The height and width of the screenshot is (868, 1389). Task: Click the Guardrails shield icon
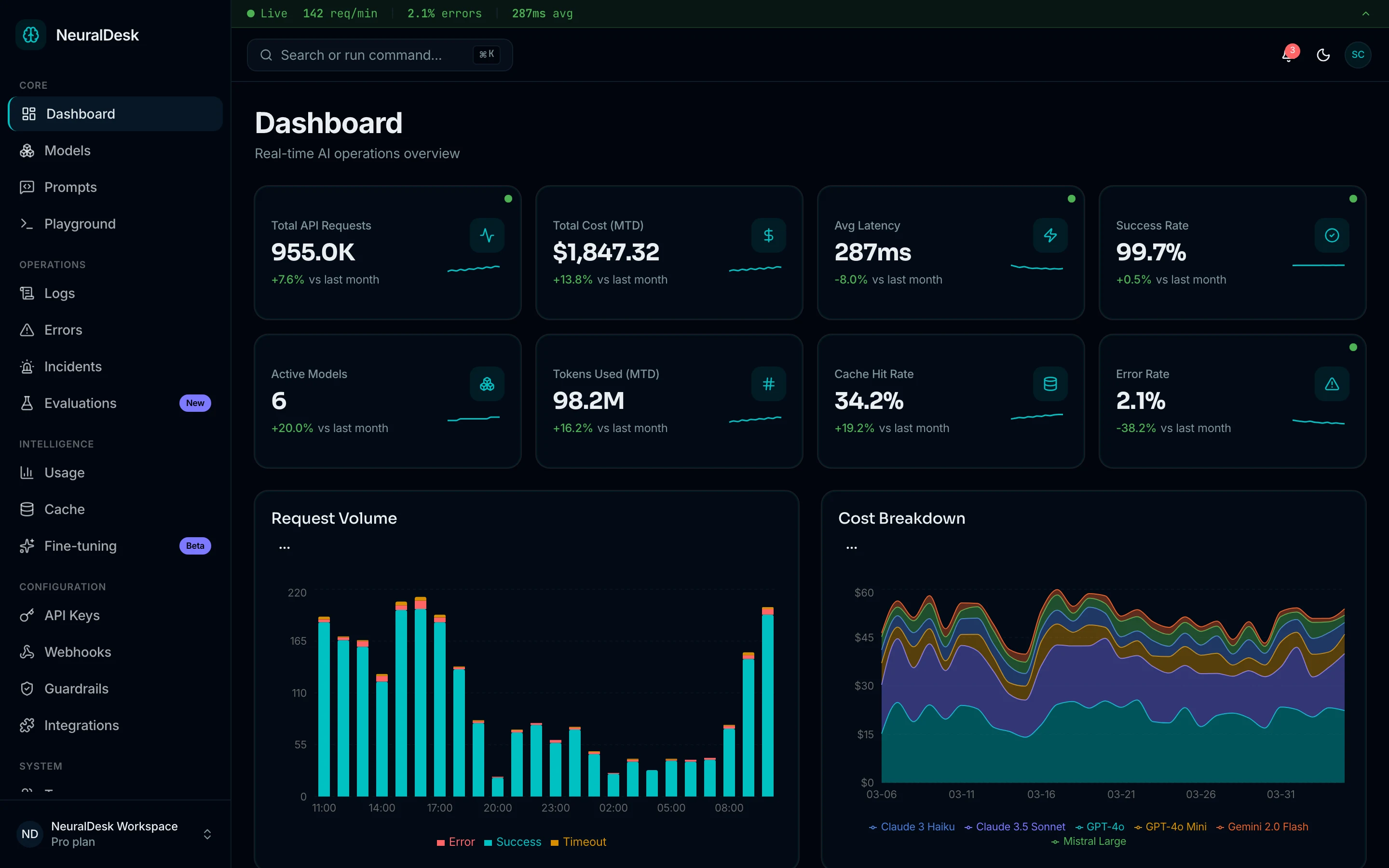(27, 689)
